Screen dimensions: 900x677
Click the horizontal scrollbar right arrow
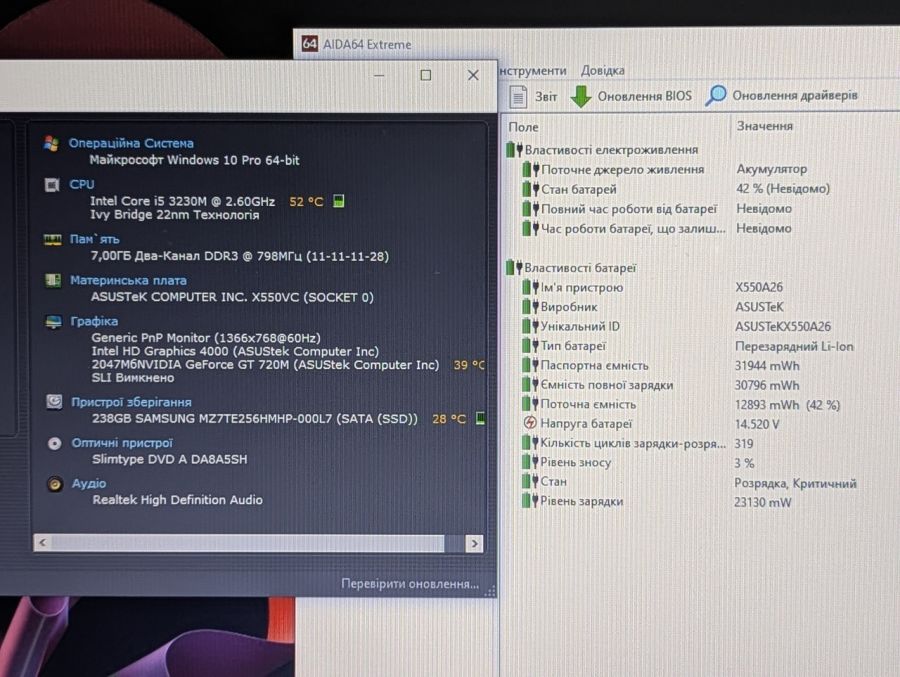pos(474,543)
